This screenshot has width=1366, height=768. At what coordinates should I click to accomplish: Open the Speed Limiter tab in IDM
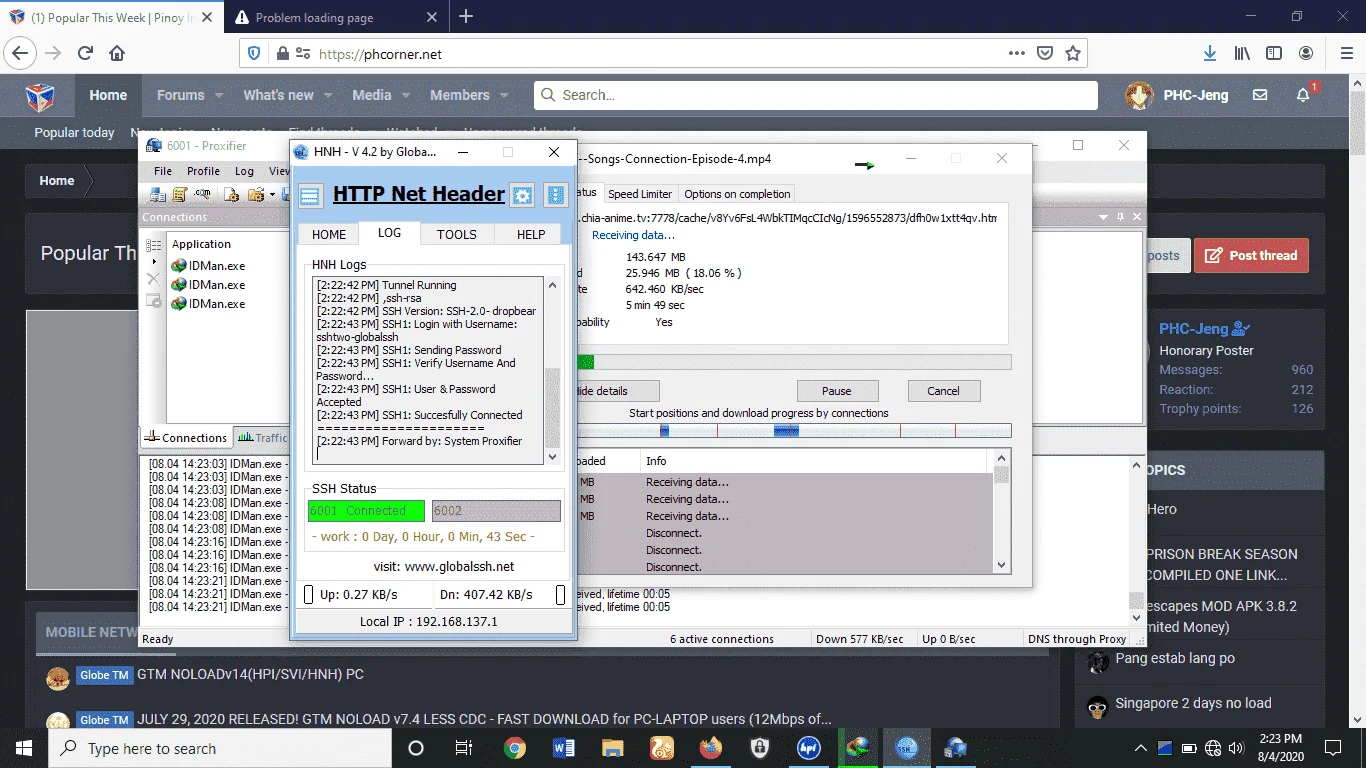click(x=640, y=194)
